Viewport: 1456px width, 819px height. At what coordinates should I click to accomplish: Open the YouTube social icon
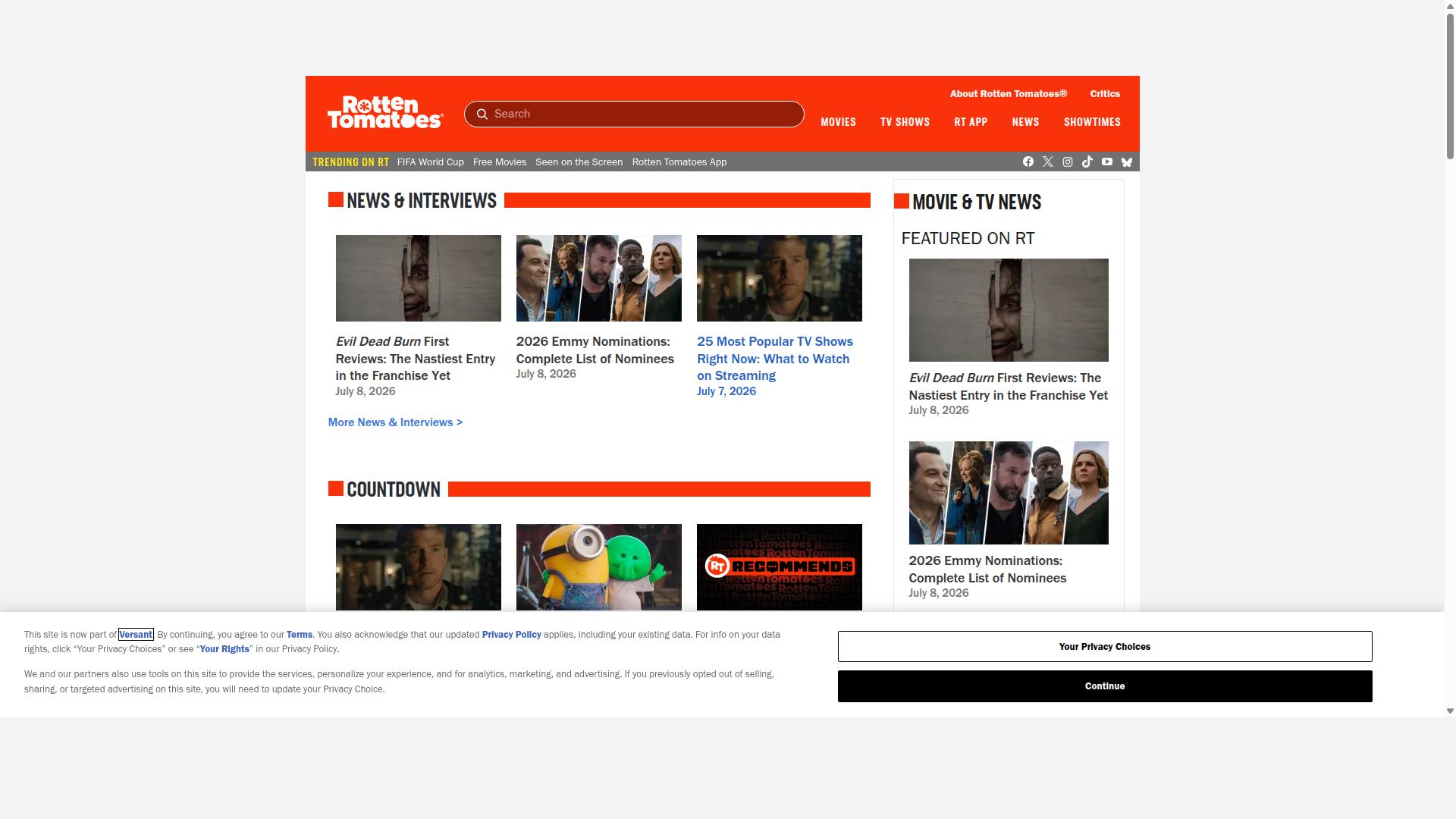click(1107, 162)
